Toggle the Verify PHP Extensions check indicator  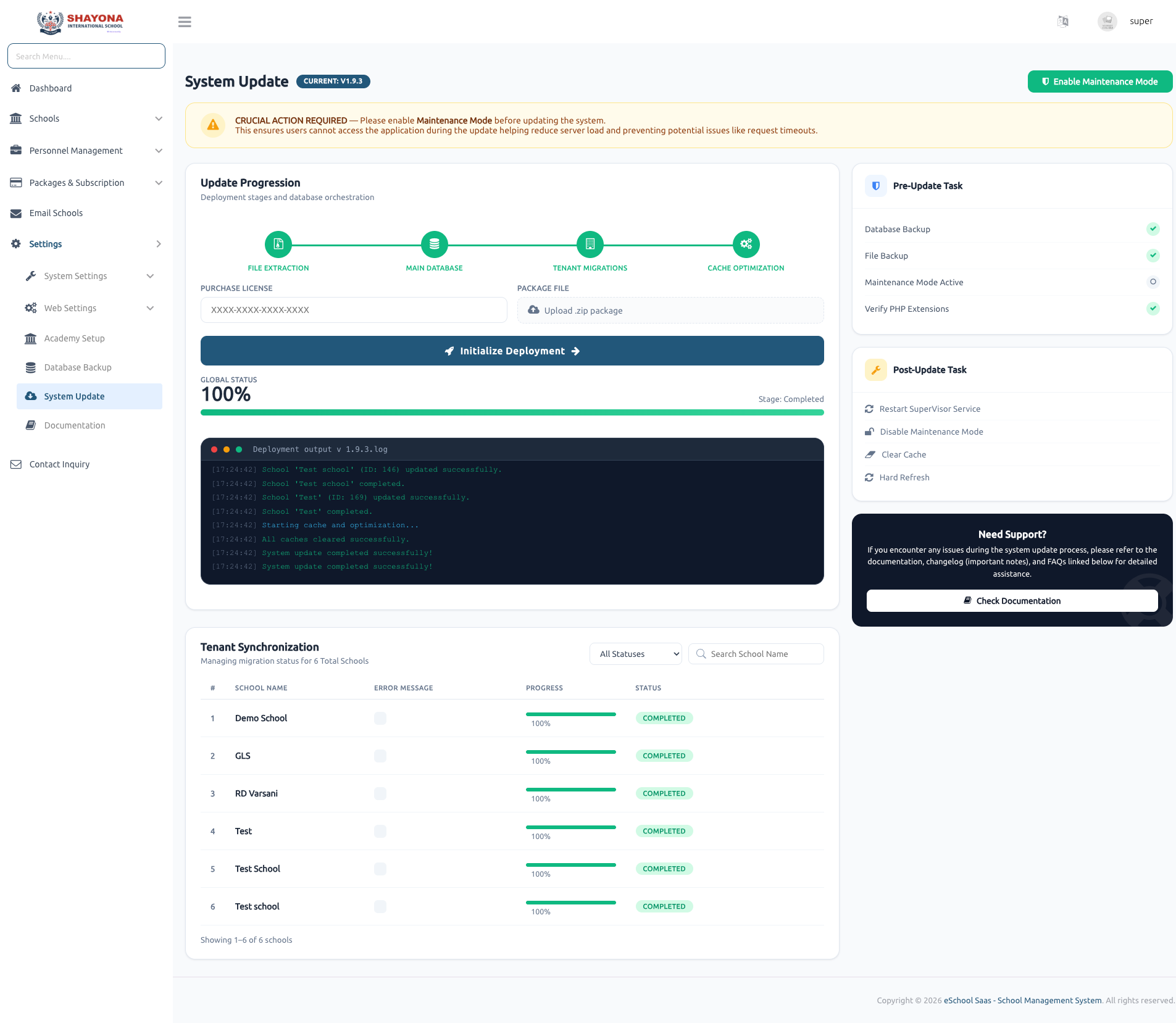click(1153, 309)
